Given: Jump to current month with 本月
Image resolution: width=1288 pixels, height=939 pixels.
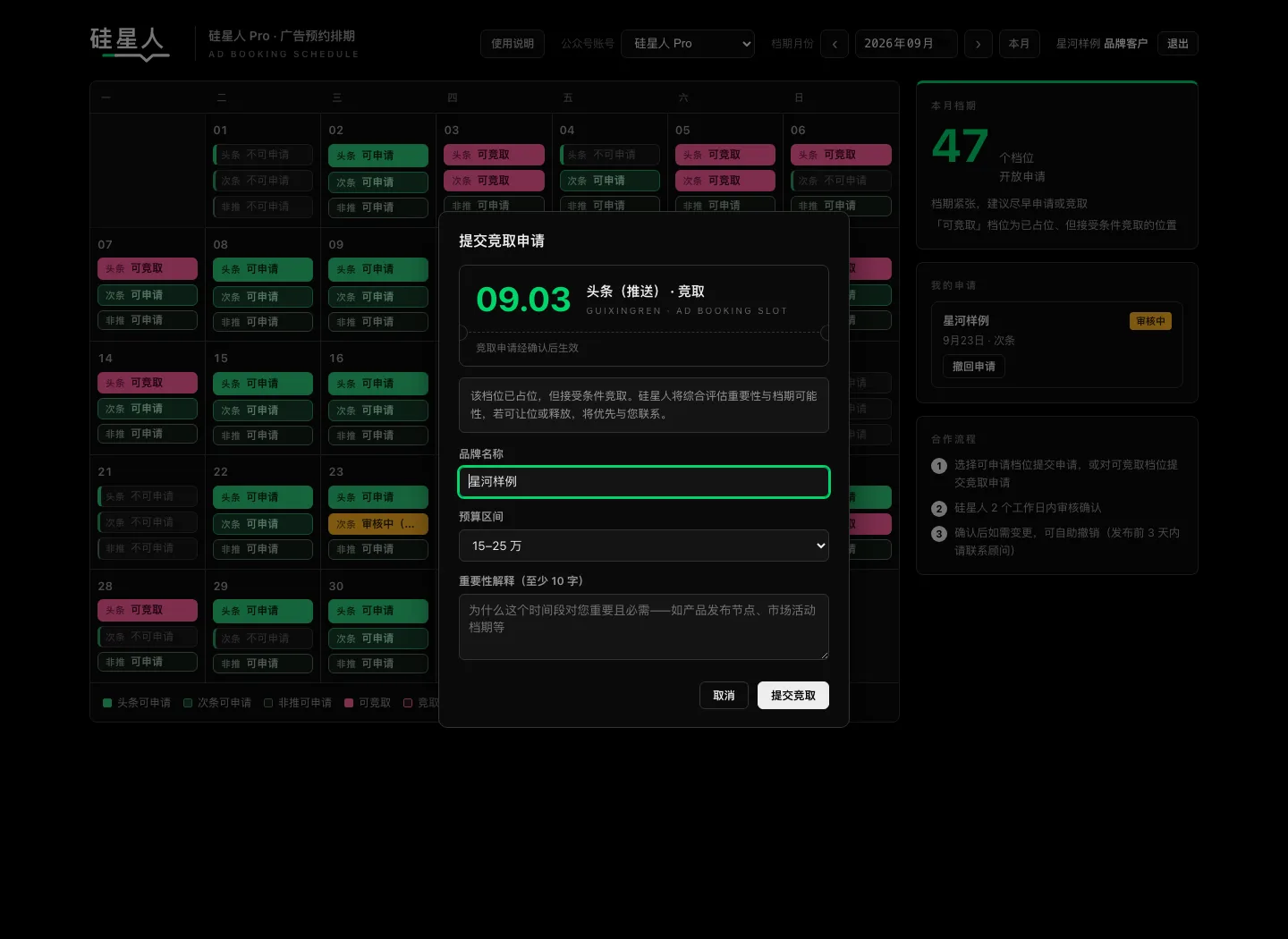Looking at the screenshot, I should click(x=1019, y=44).
